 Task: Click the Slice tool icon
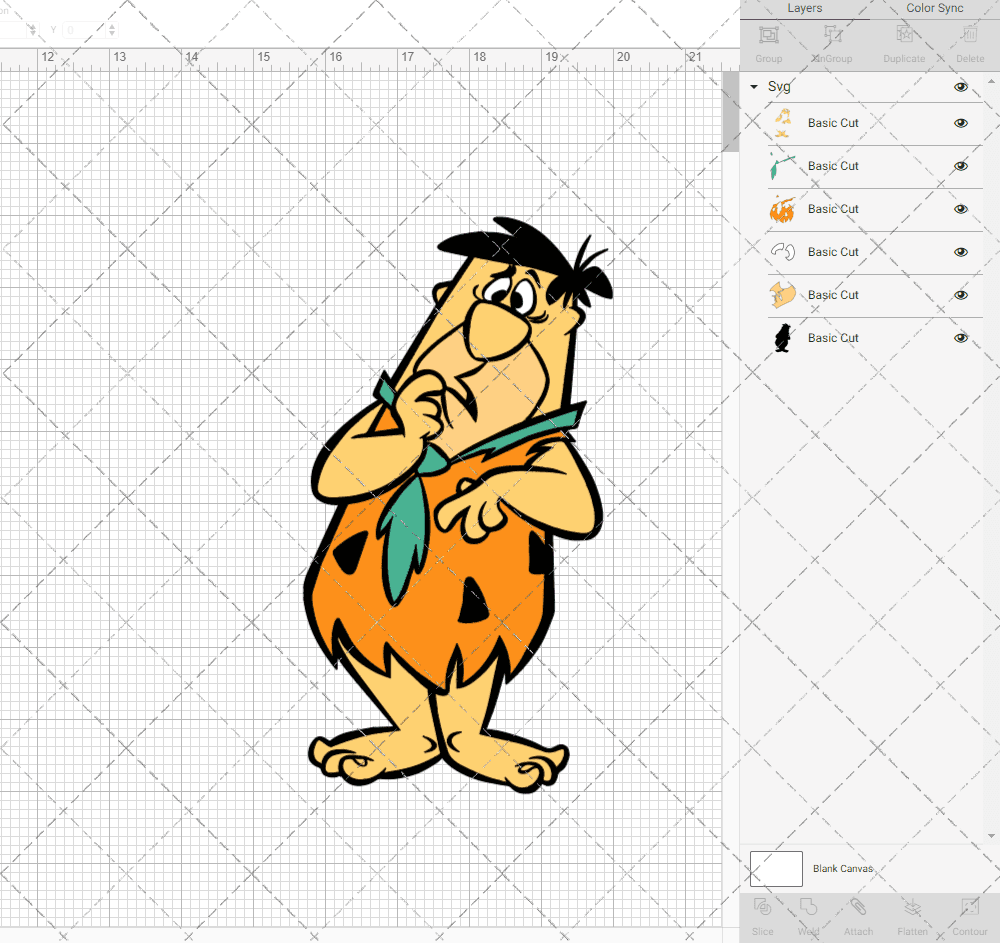click(762, 906)
